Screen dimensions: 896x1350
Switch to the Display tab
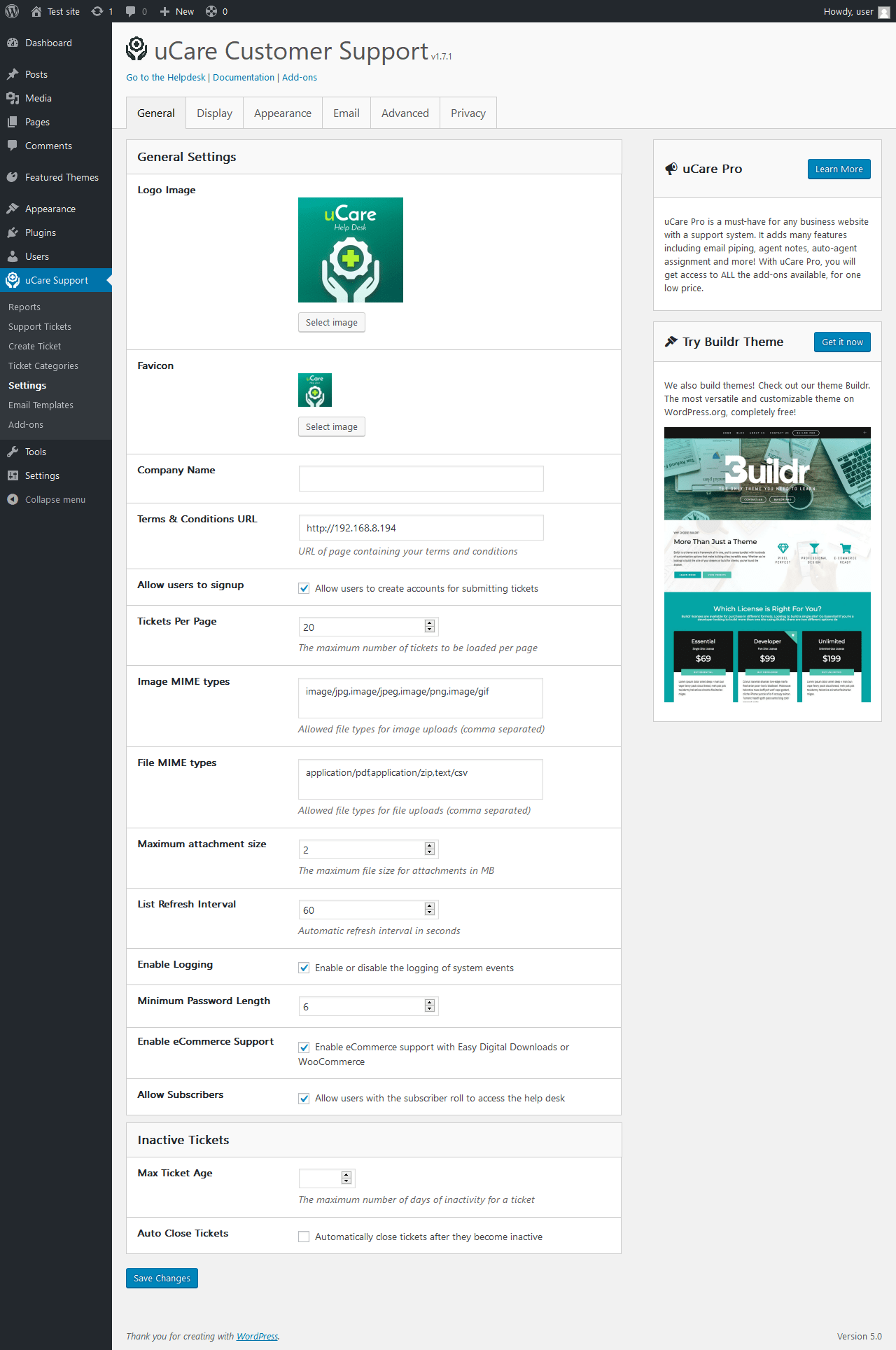214,113
